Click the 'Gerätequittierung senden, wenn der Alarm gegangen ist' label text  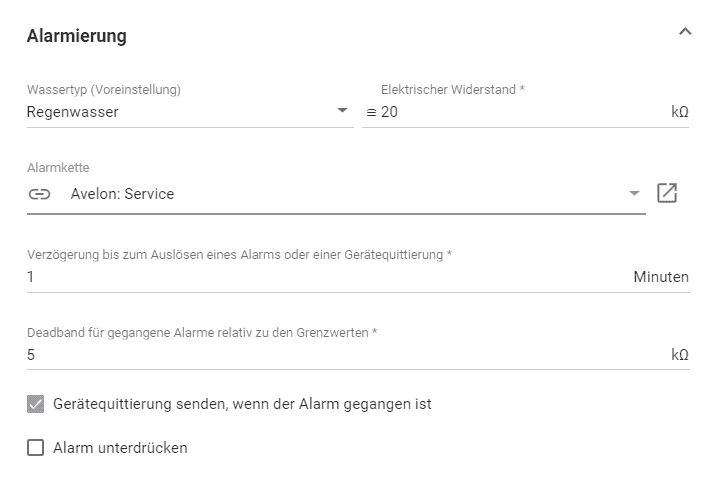242,404
